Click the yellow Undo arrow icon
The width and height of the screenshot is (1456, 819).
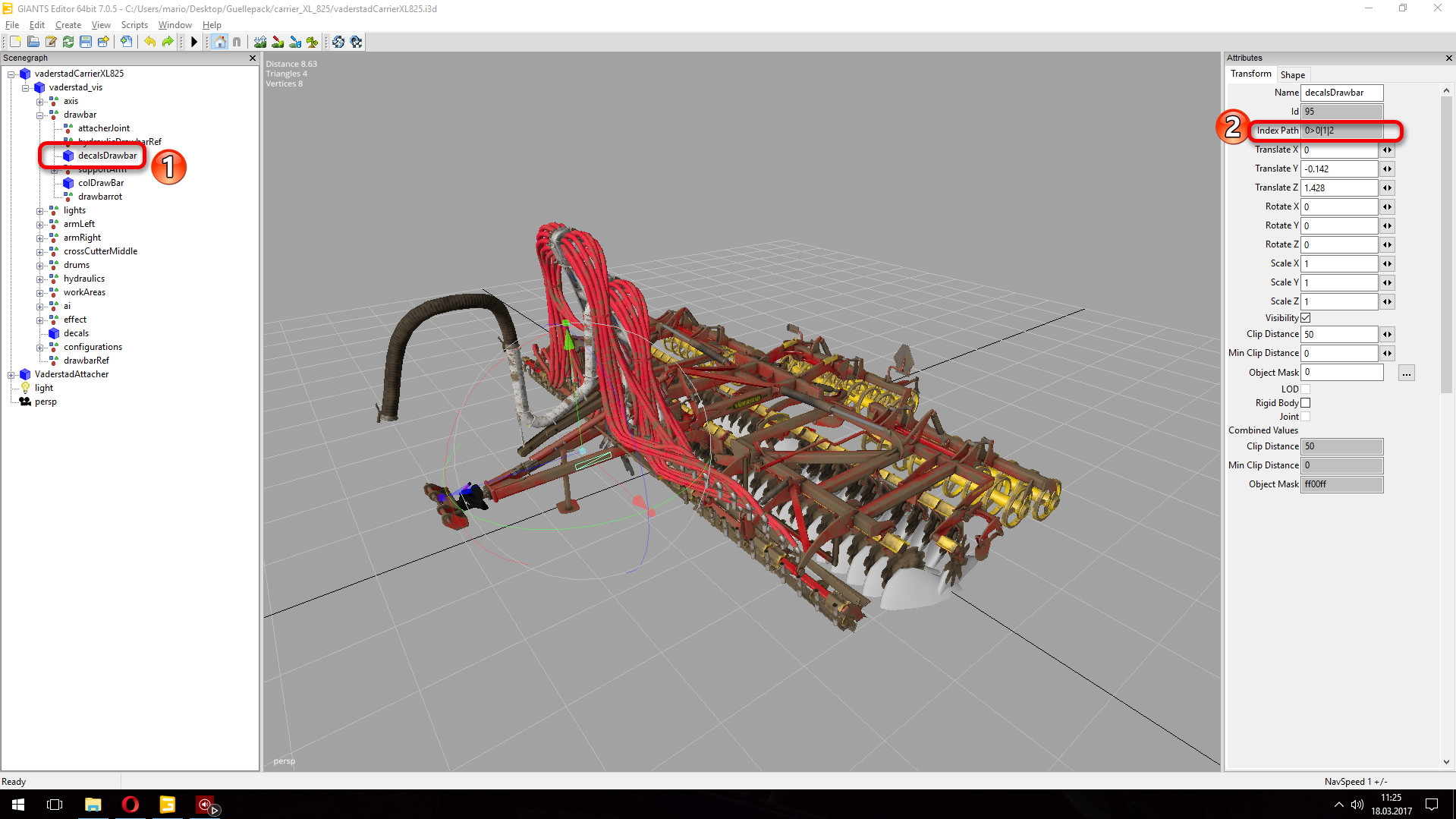coord(149,42)
